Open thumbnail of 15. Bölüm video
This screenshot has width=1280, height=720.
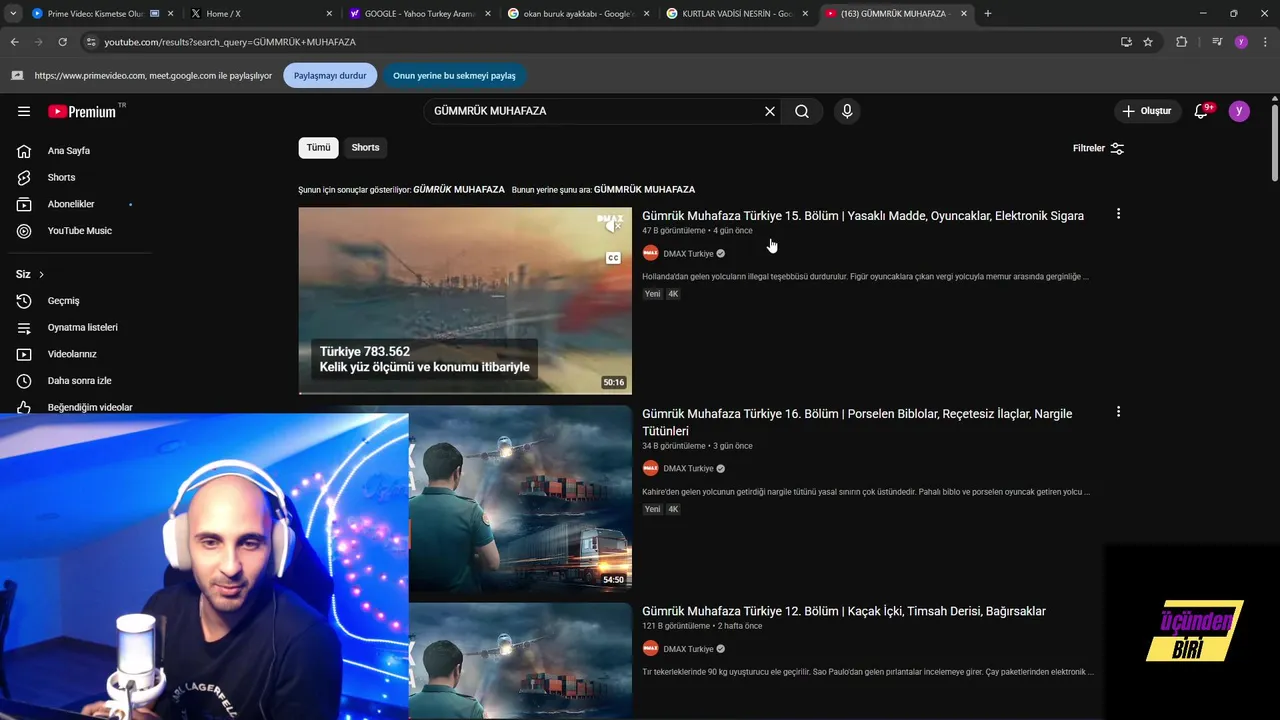coord(465,300)
